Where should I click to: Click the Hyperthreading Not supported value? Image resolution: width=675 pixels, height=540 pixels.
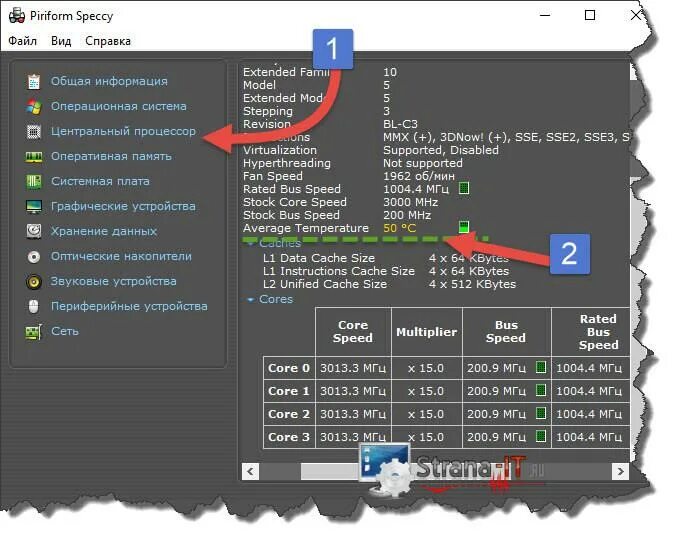click(423, 163)
